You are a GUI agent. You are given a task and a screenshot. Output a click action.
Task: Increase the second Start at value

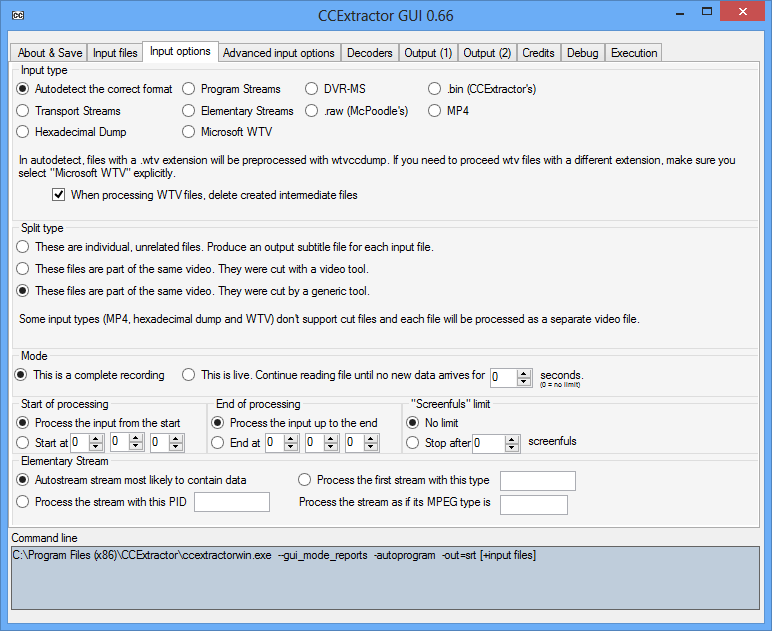[136, 438]
